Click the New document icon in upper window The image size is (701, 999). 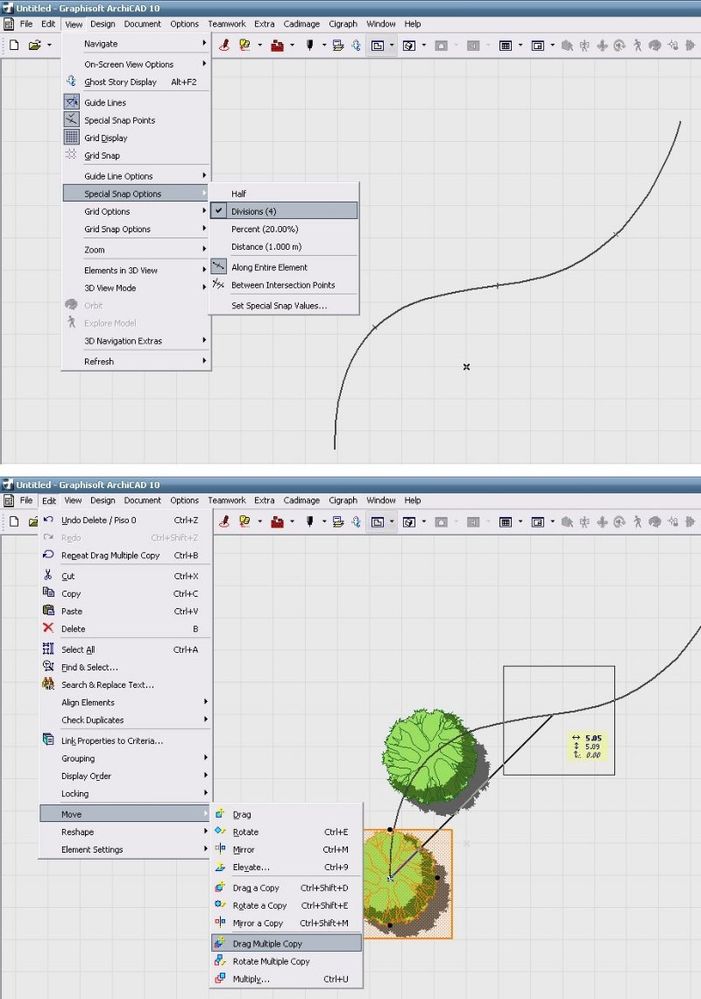pos(14,45)
